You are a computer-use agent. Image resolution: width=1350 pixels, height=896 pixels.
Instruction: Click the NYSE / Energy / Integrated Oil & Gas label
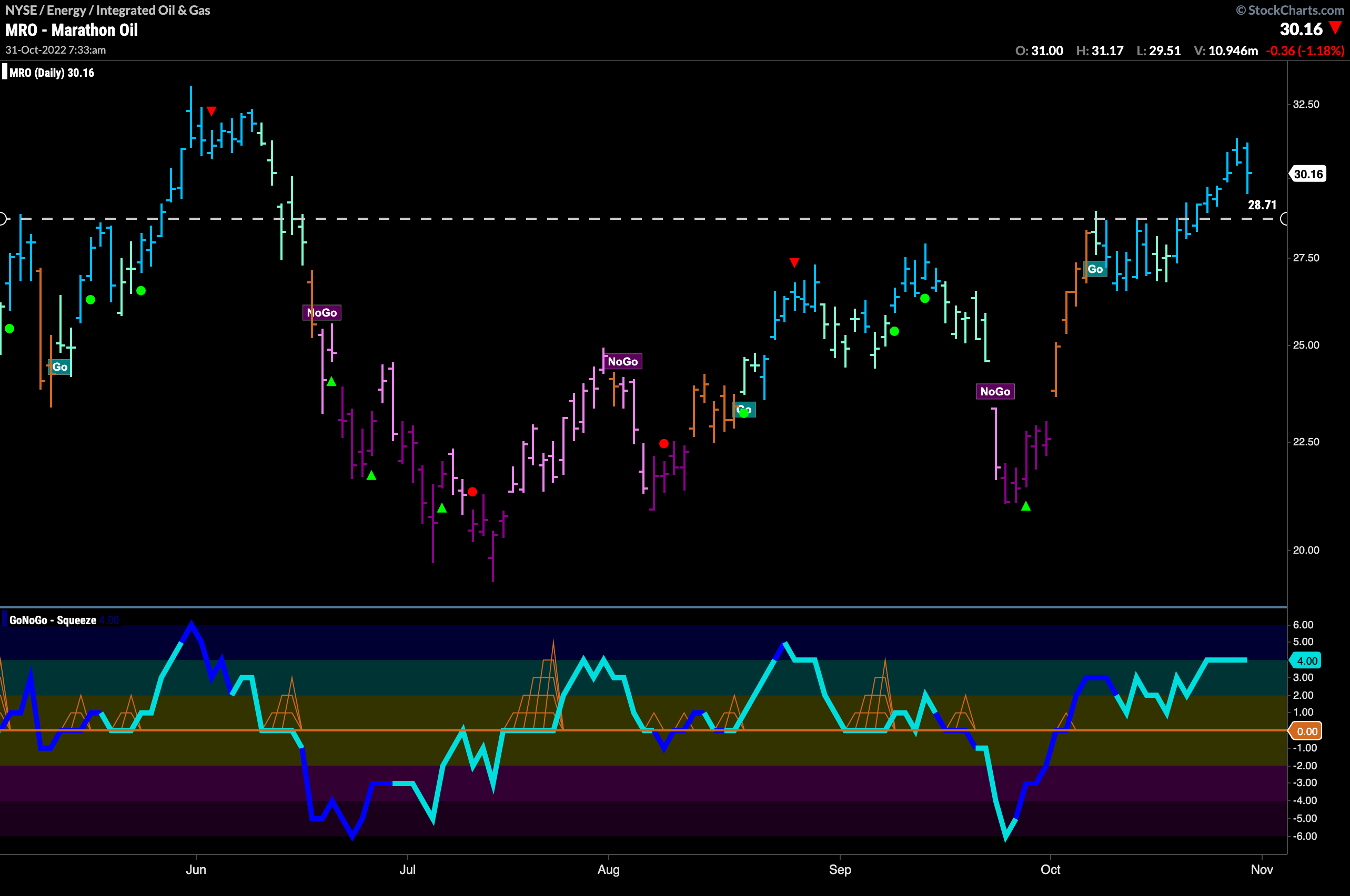click(107, 9)
